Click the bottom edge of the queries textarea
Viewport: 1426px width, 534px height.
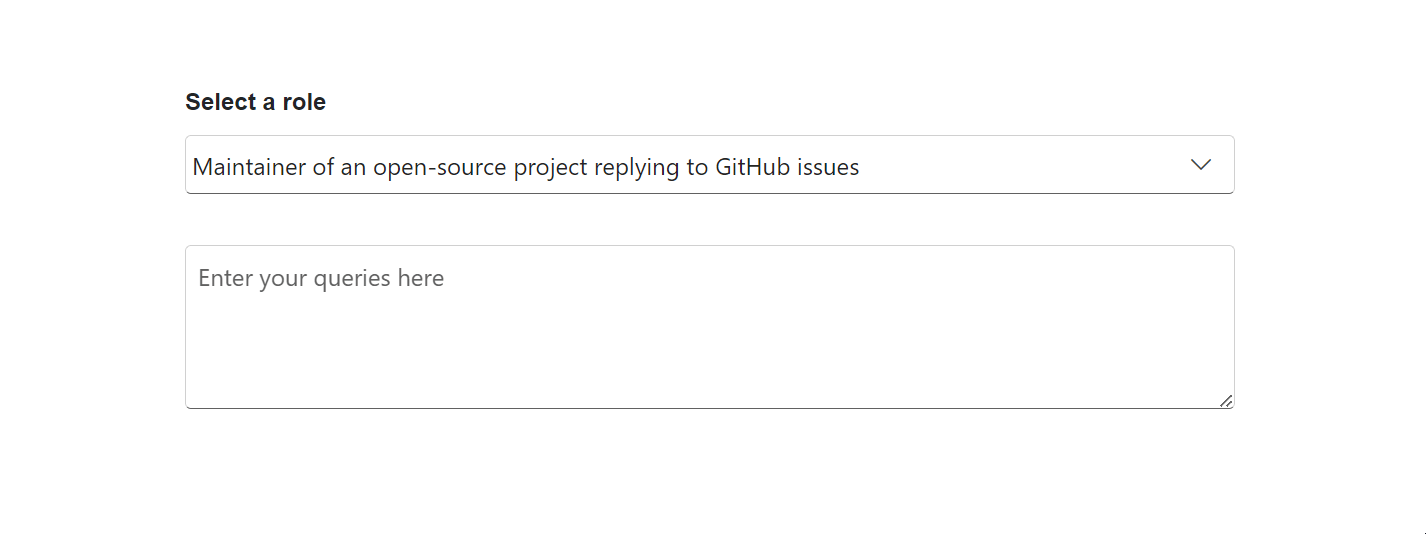[x=709, y=408]
